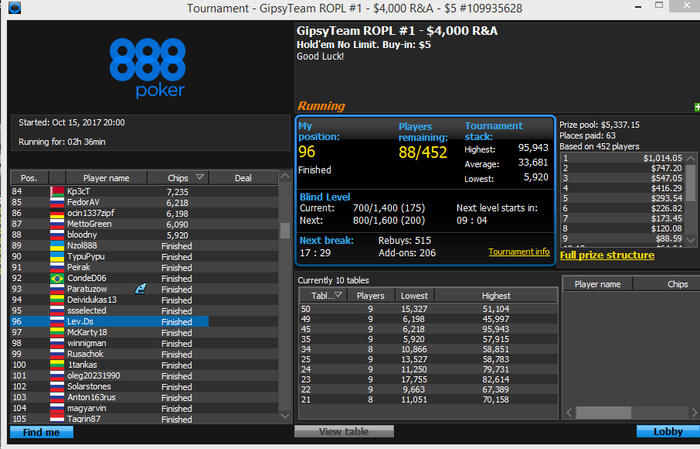This screenshot has height=449, width=700.
Task: Select player TypuPypu row
Action: tap(144, 257)
